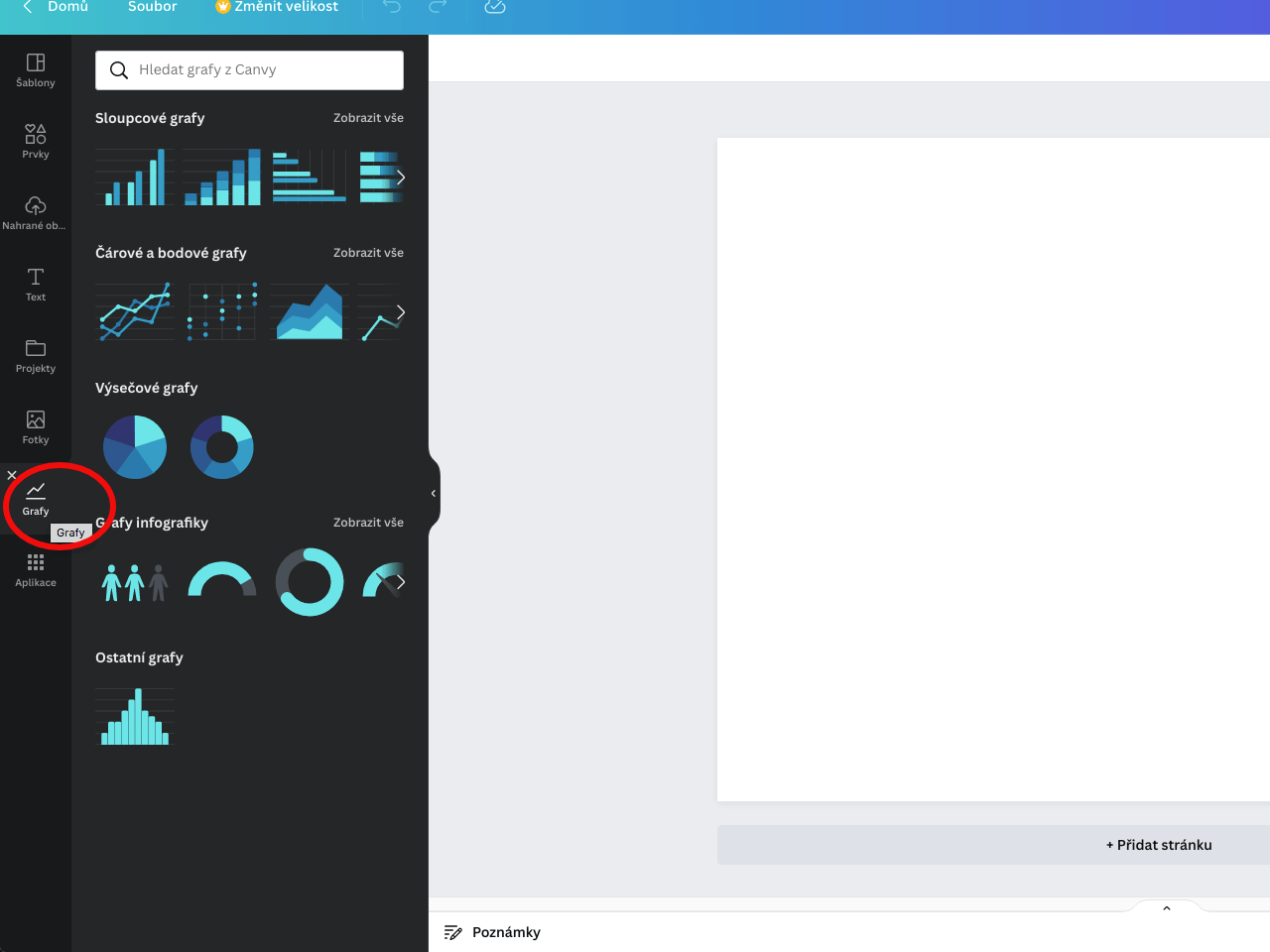
Task: Open the Text panel
Action: (x=36, y=285)
